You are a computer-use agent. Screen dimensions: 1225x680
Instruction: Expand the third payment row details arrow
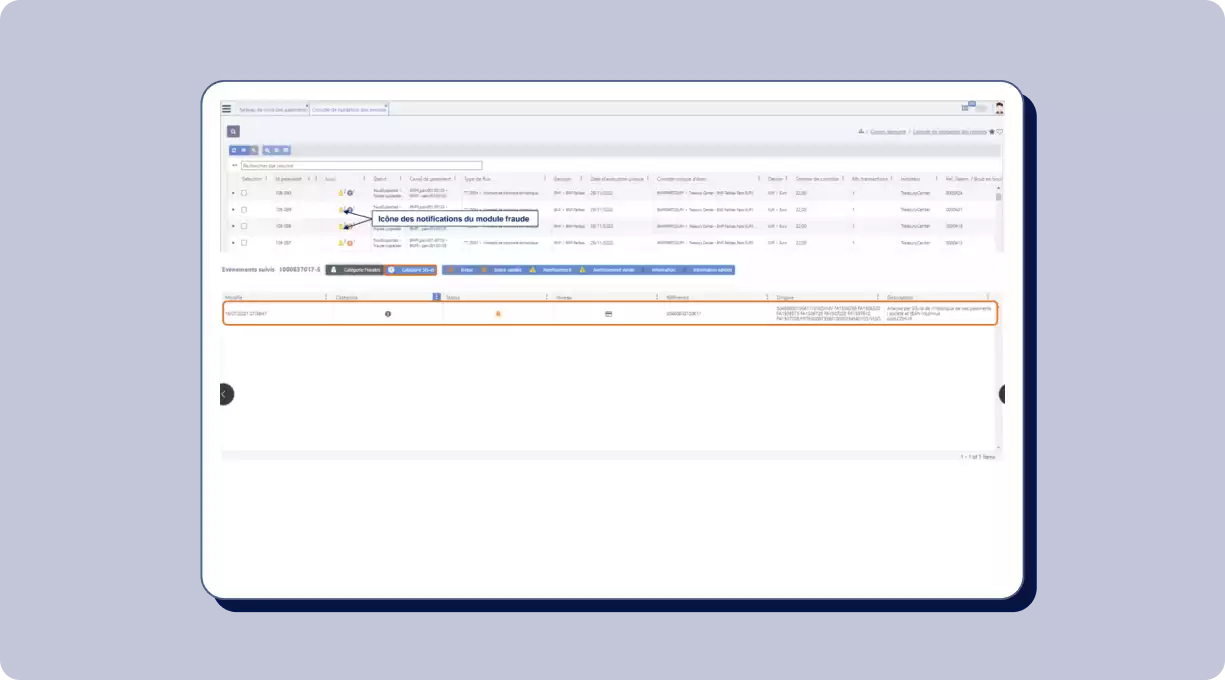point(233,226)
